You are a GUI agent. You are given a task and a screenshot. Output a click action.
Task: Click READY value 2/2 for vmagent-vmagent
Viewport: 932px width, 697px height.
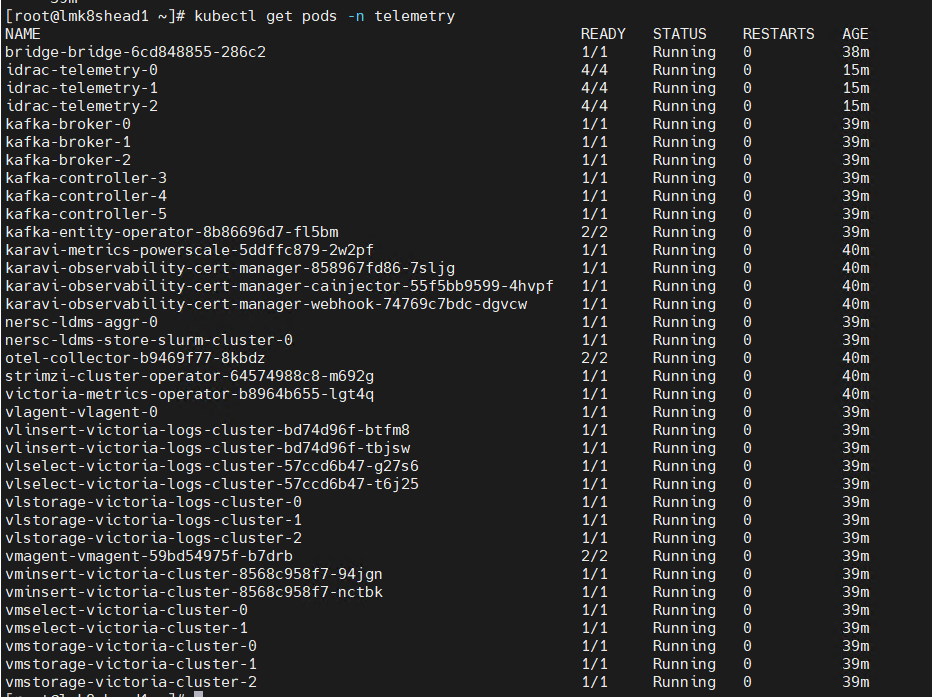coord(594,556)
